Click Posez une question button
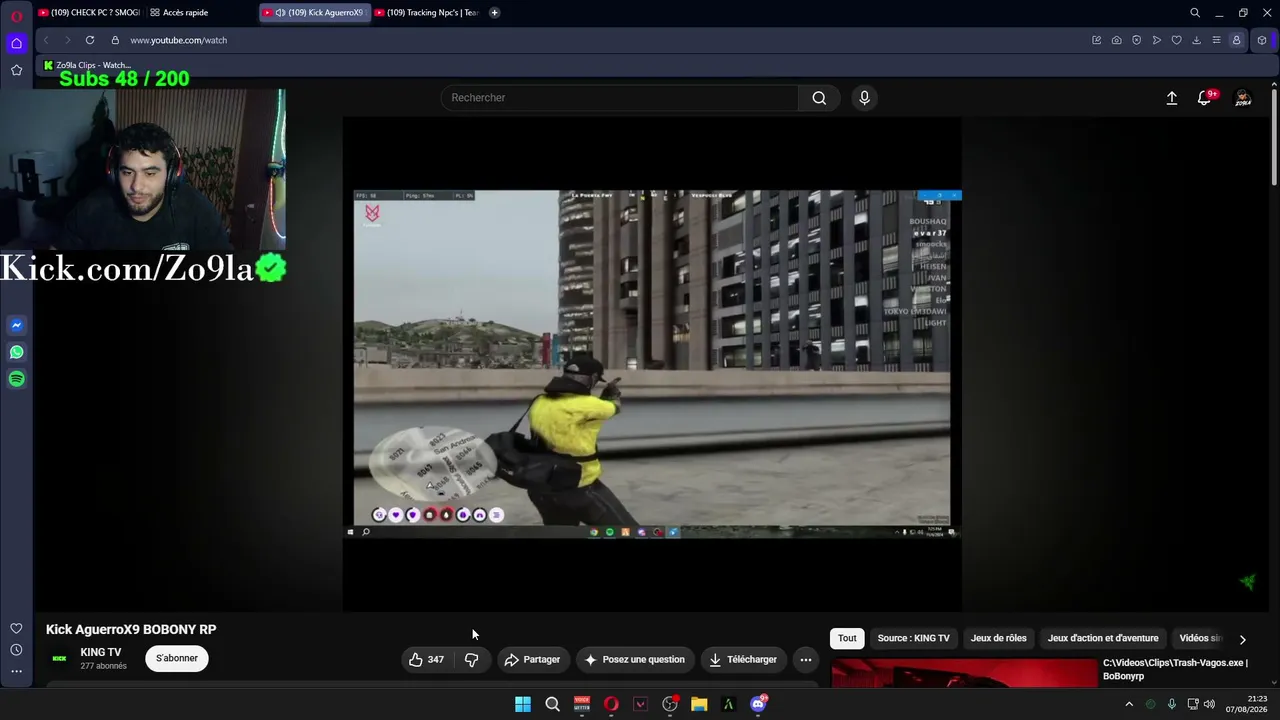This screenshot has height=720, width=1280. tap(635, 660)
